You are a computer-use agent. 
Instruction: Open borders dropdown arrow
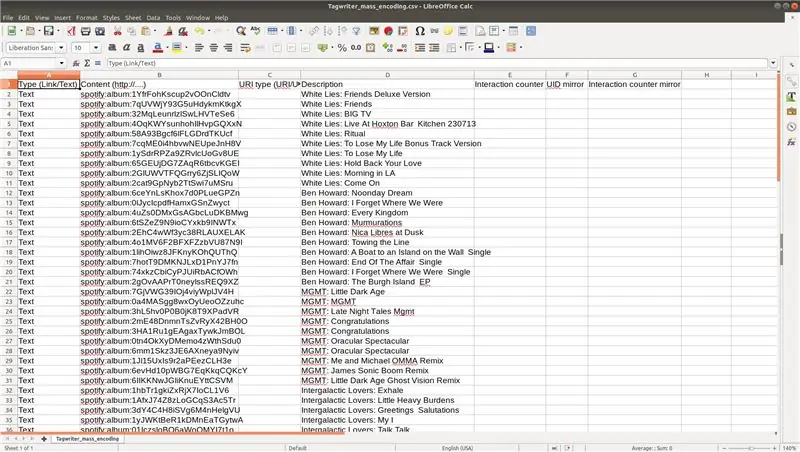pos(461,47)
